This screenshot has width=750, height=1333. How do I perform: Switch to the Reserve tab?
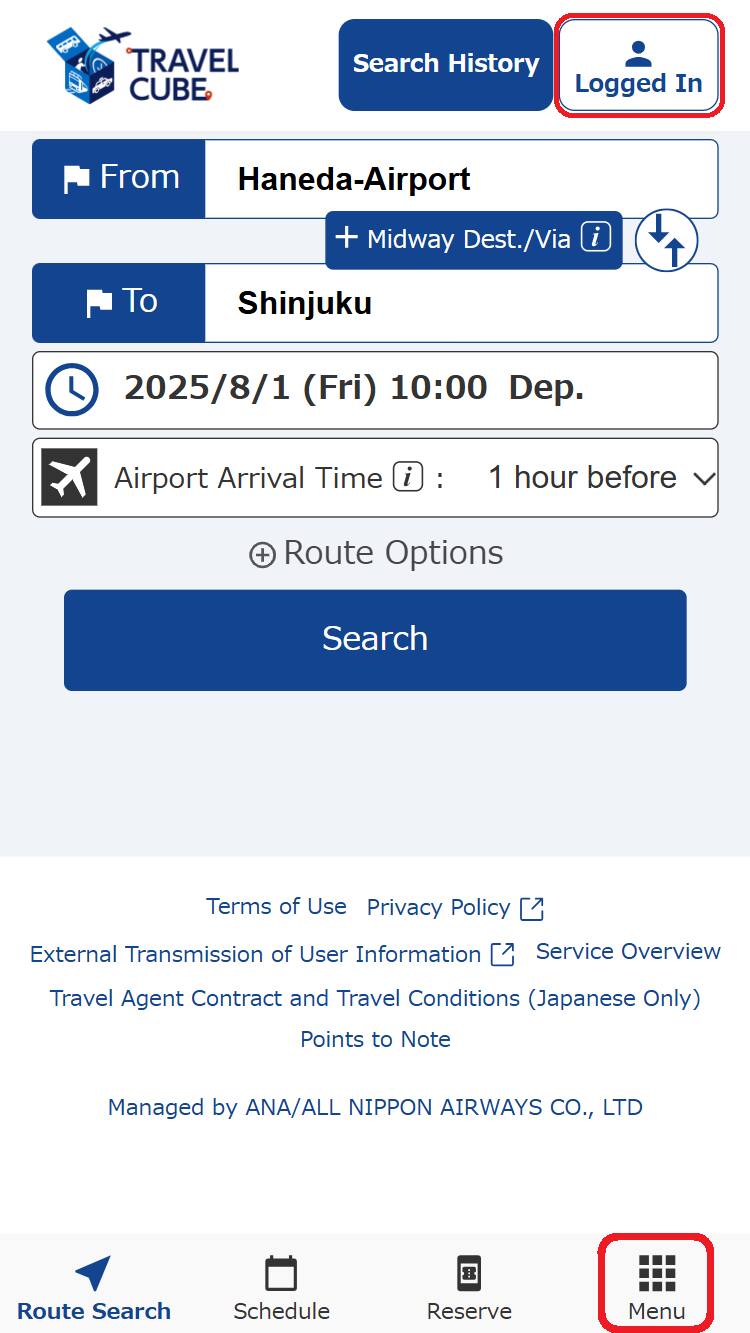point(469,1290)
